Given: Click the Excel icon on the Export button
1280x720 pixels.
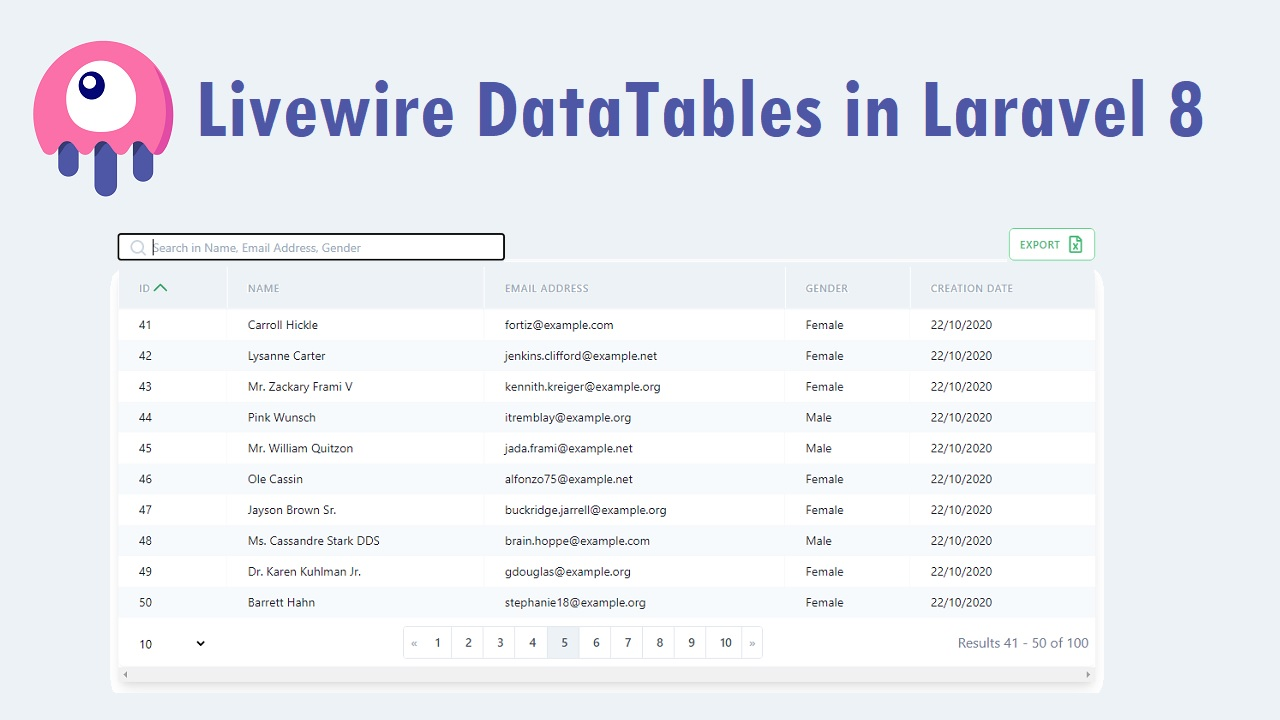Looking at the screenshot, I should [x=1076, y=244].
